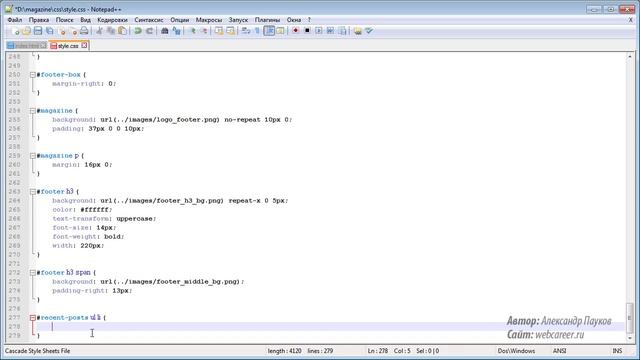Paste from clipboard toolbar icon

pos(122,31)
